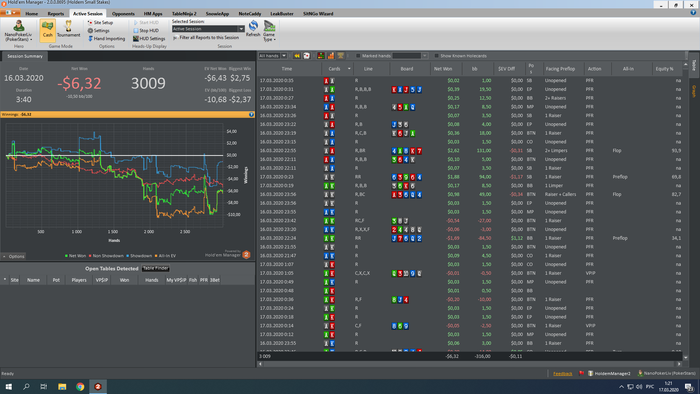Screen dimensions: 700x394
Task: Open the Opponents ribbon tab
Action: coord(123,14)
